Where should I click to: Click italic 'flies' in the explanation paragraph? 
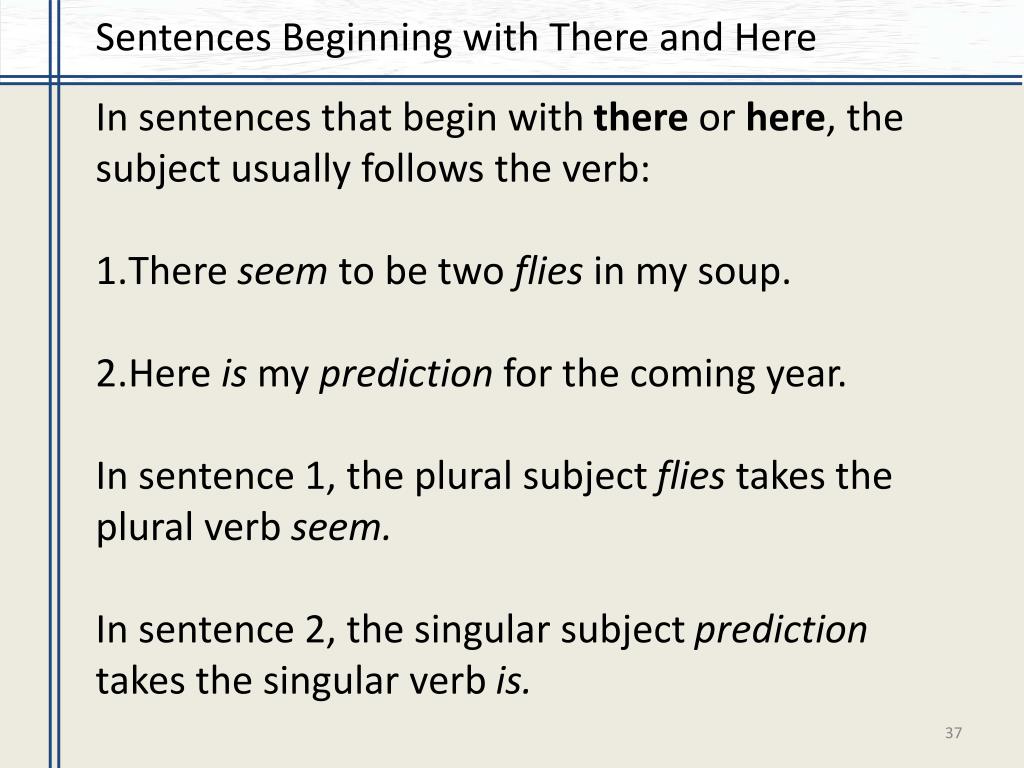coord(690,476)
